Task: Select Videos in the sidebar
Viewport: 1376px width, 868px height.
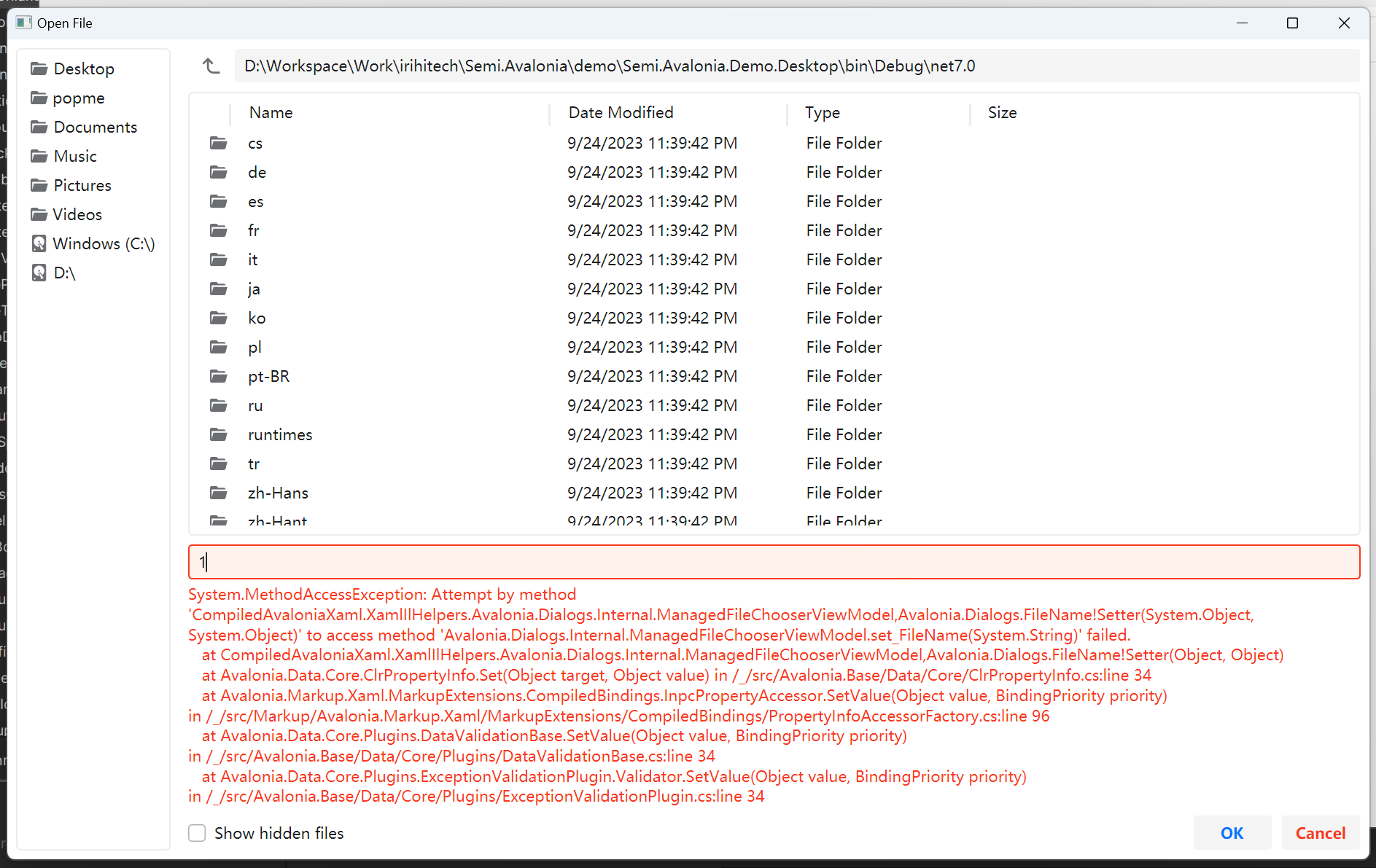Action: point(77,214)
